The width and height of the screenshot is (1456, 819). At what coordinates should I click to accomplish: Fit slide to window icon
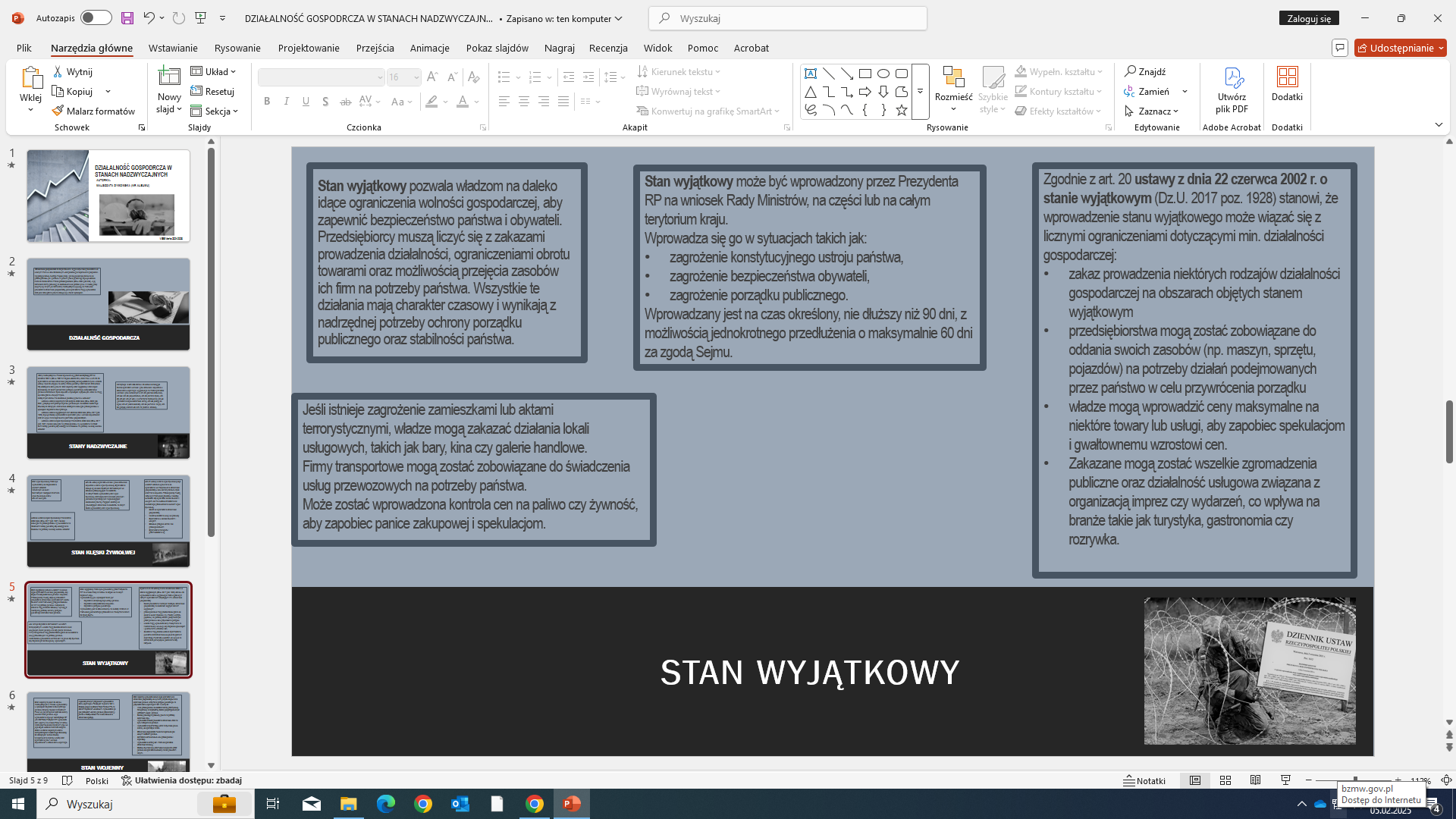coord(1446,780)
